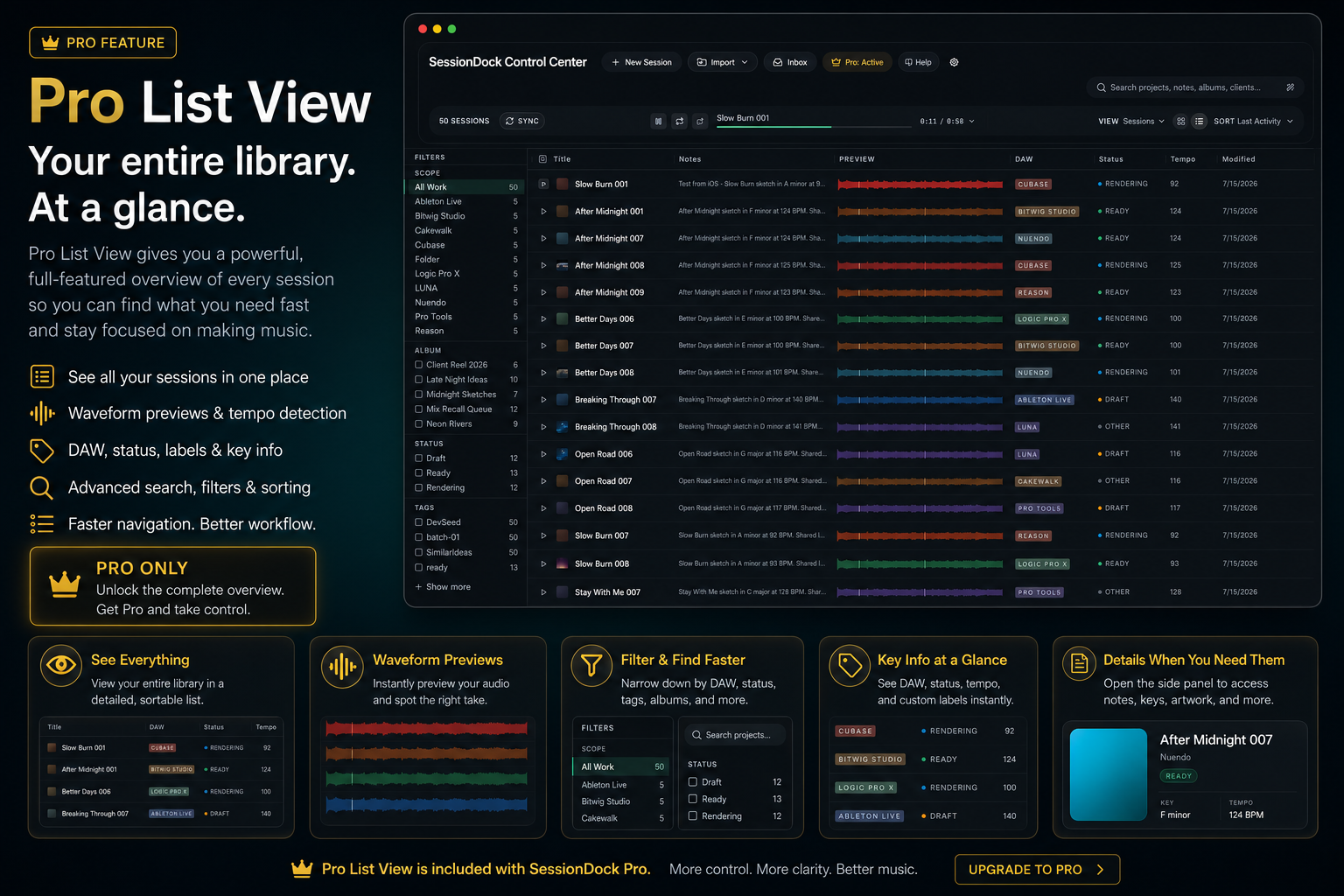Check the Client Reel 2026 album filter
The height and width of the screenshot is (896, 1344).
(418, 365)
